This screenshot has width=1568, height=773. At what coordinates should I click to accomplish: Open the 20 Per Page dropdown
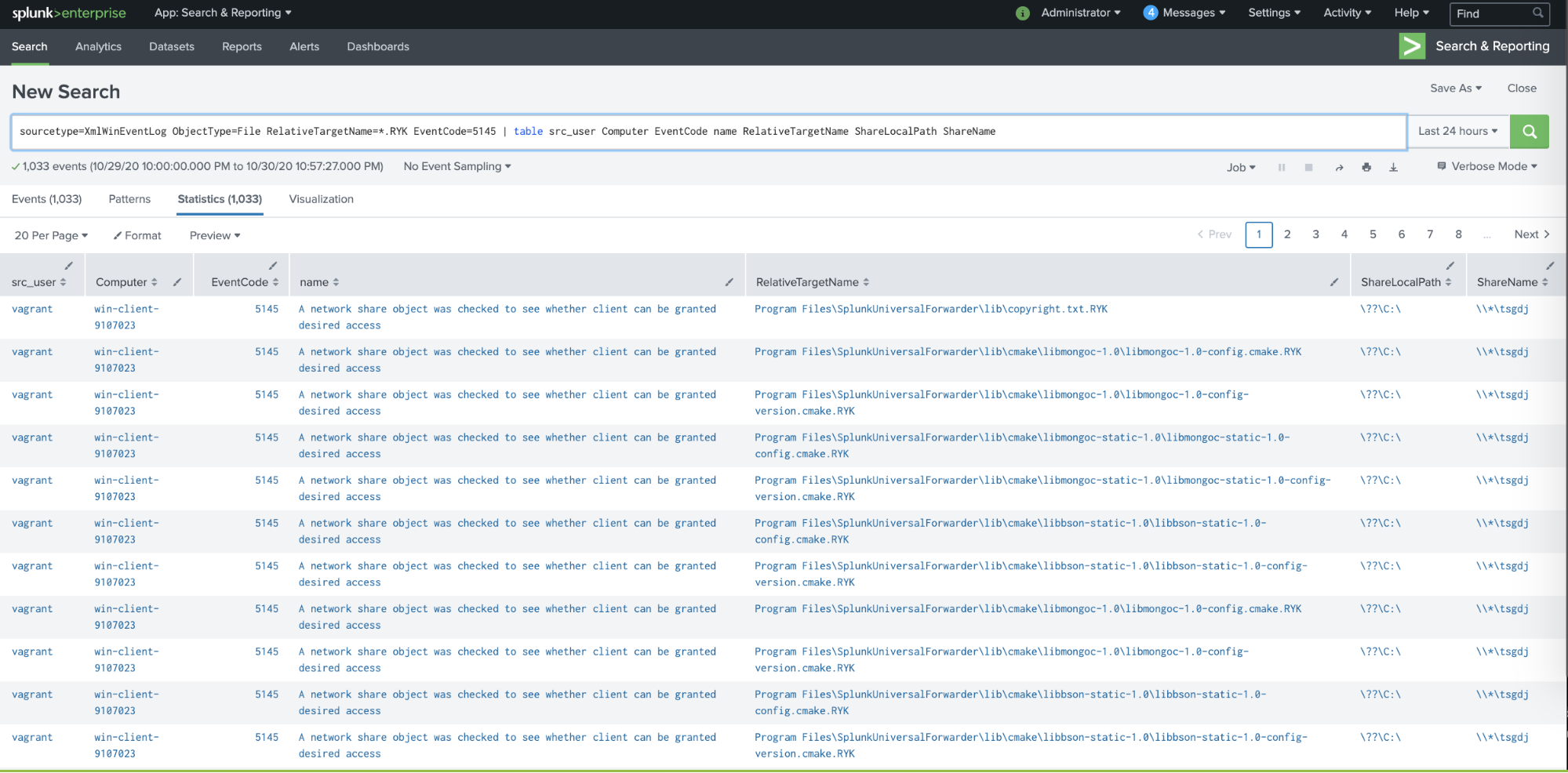coord(51,235)
